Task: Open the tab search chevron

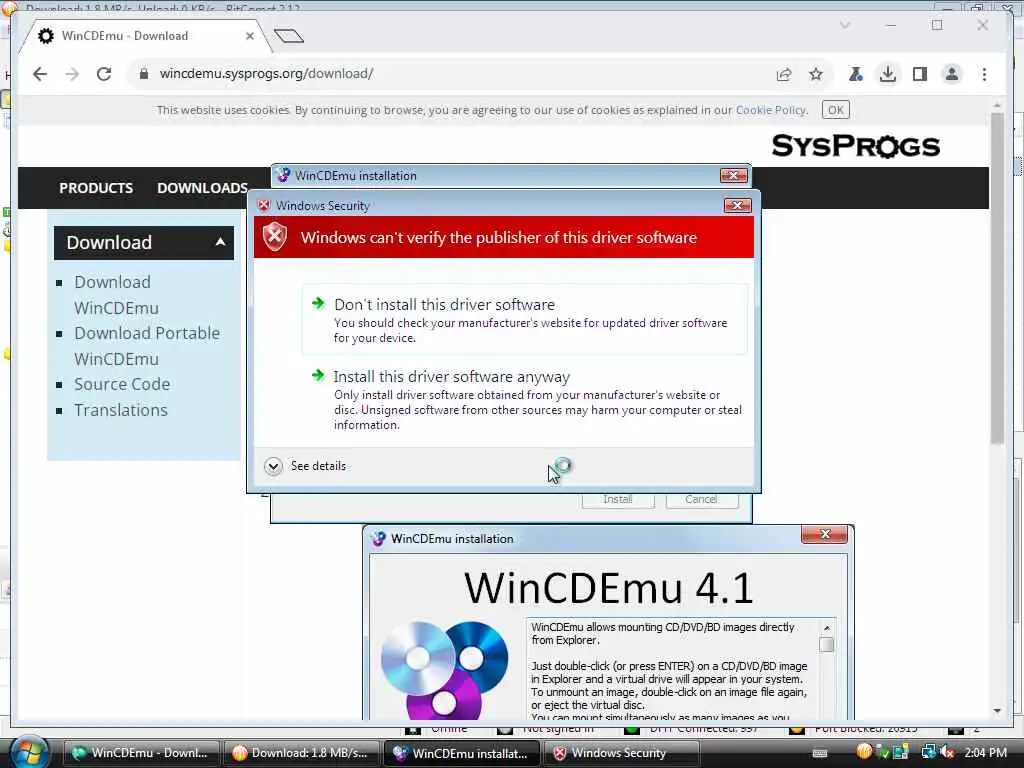Action: point(844,25)
